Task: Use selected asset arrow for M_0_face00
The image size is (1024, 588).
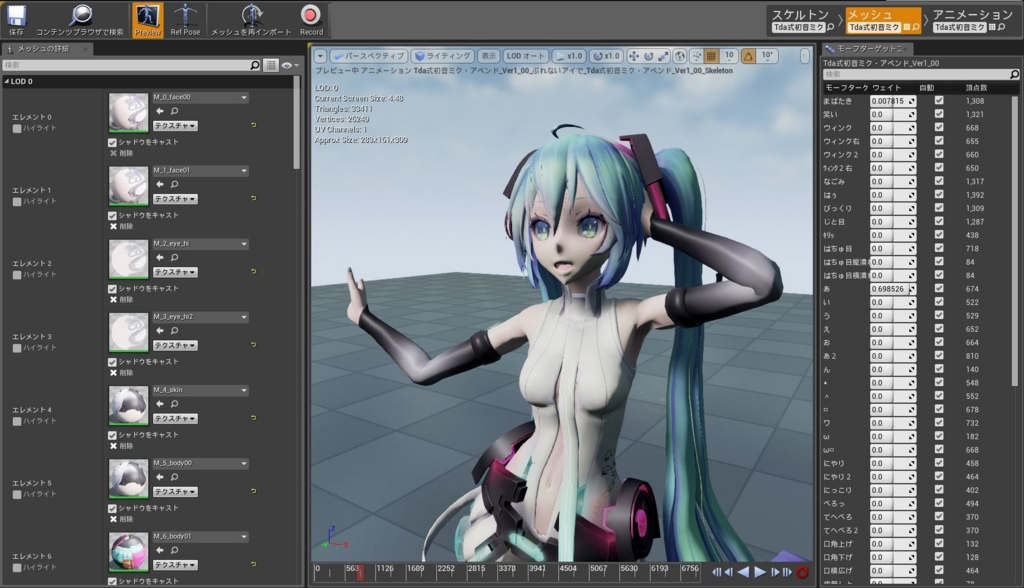Action: point(159,112)
